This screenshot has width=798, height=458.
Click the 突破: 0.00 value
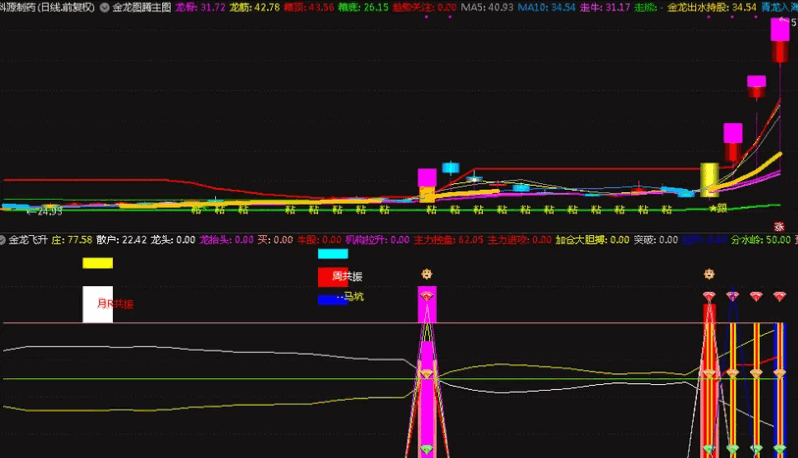tap(656, 240)
